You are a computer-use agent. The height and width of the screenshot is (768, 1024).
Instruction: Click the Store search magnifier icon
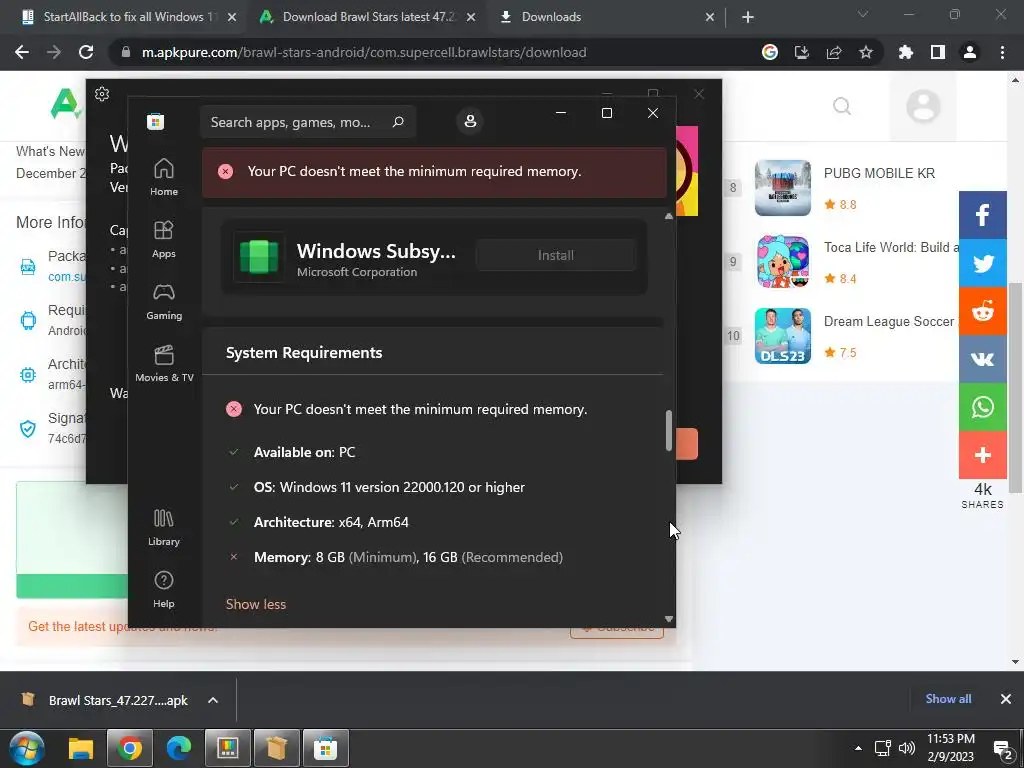[398, 121]
